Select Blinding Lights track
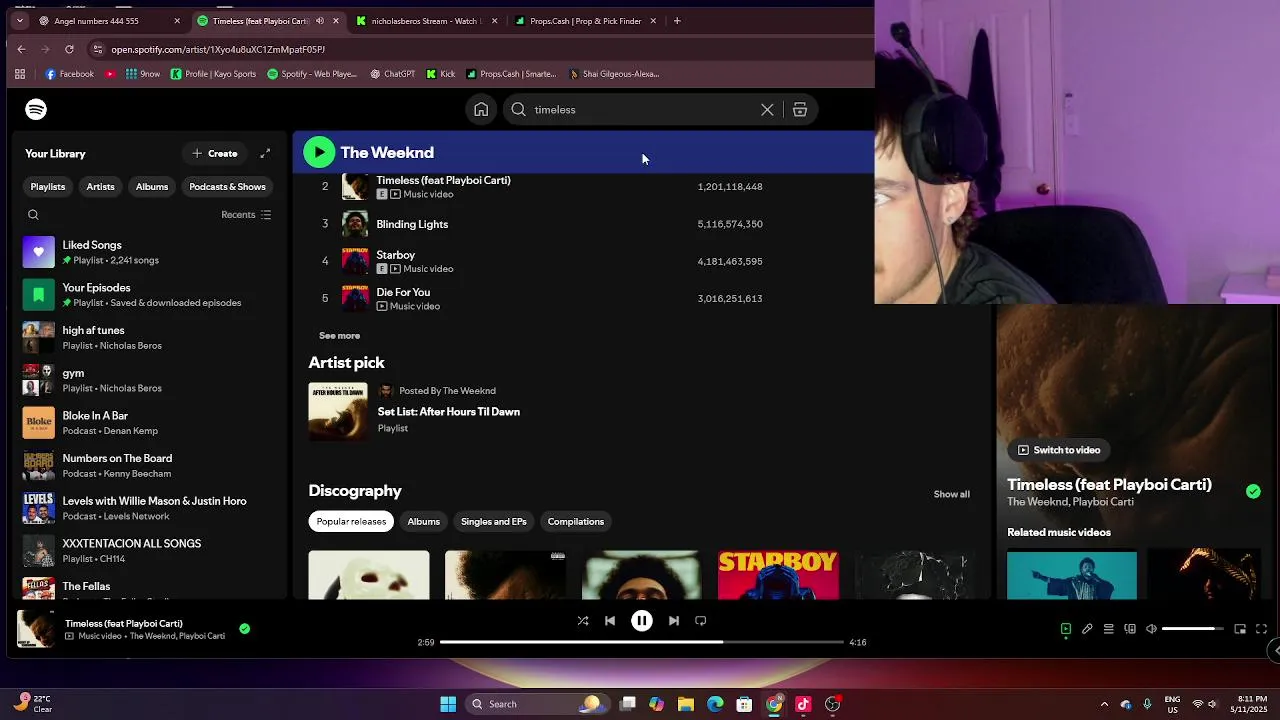 412,225
